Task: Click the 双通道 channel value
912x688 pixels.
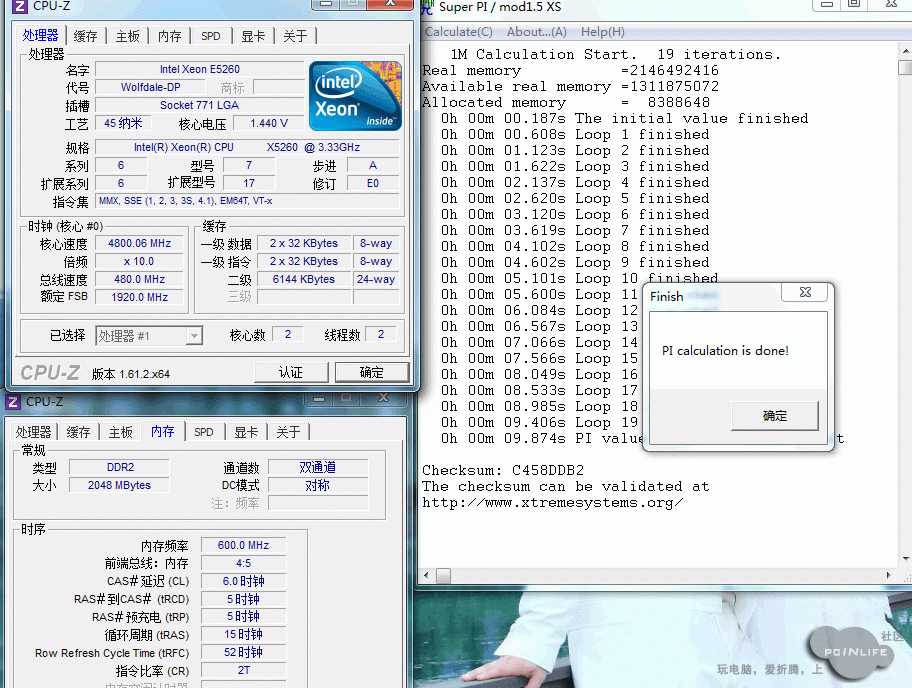Action: click(x=318, y=467)
